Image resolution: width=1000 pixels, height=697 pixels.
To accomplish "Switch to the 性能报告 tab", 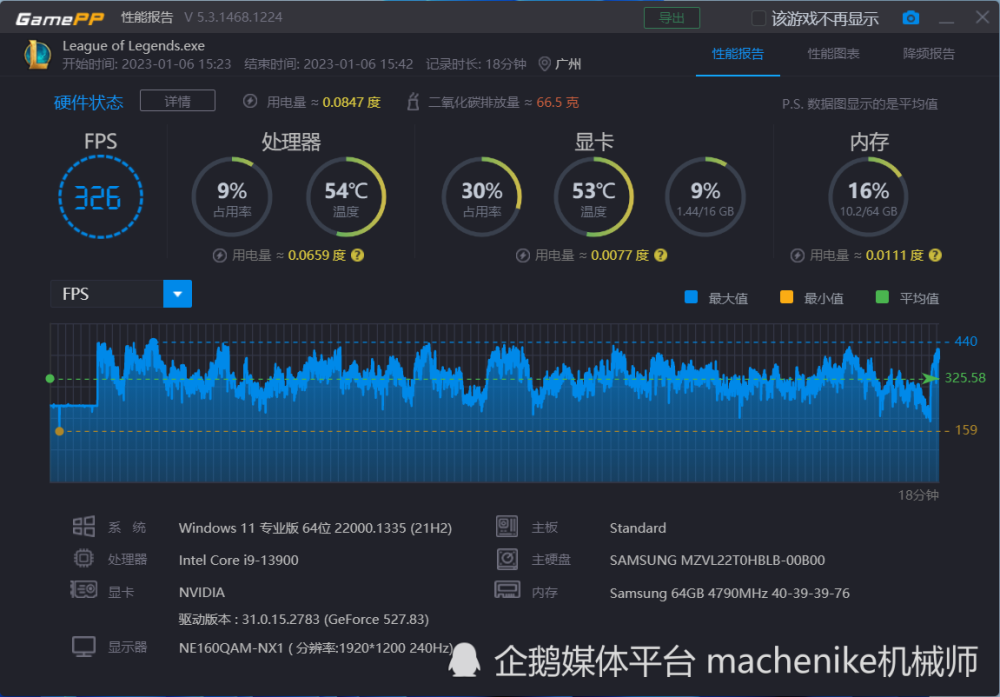I will click(x=737, y=54).
